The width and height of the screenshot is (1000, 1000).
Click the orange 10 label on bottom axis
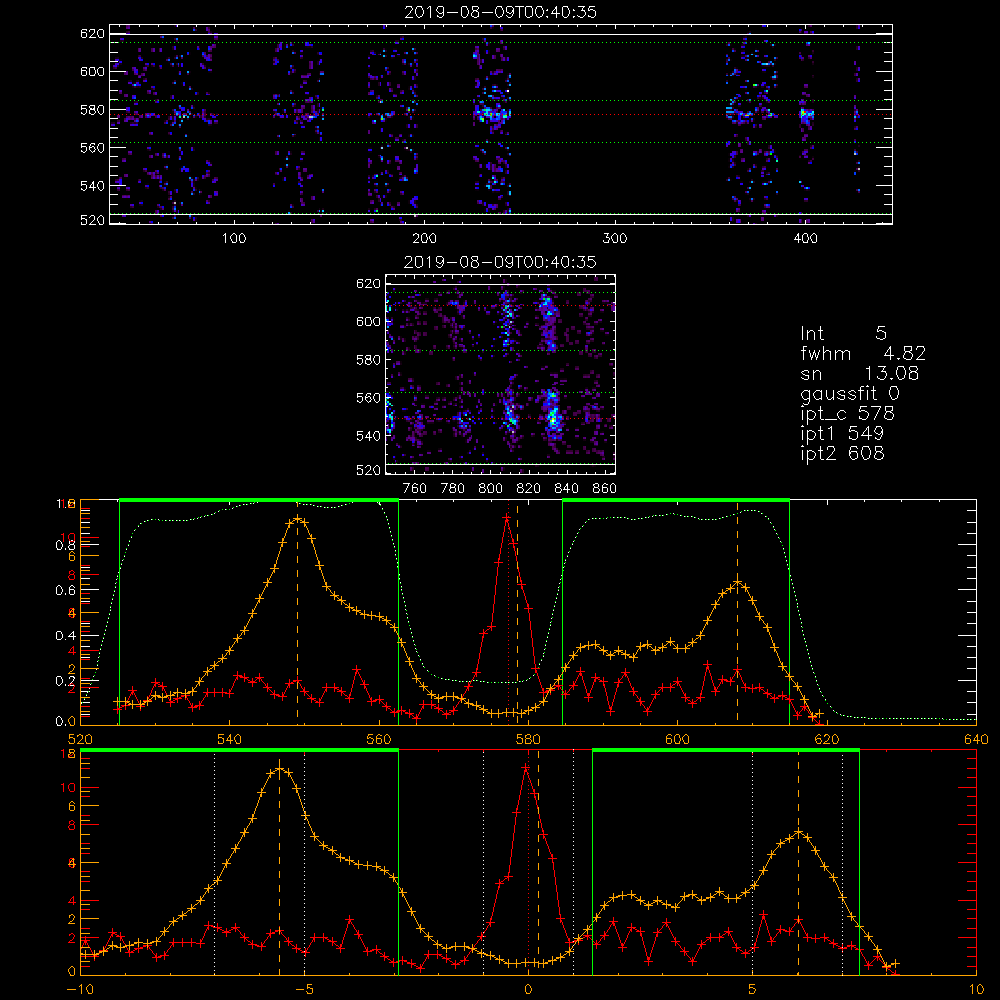976,990
